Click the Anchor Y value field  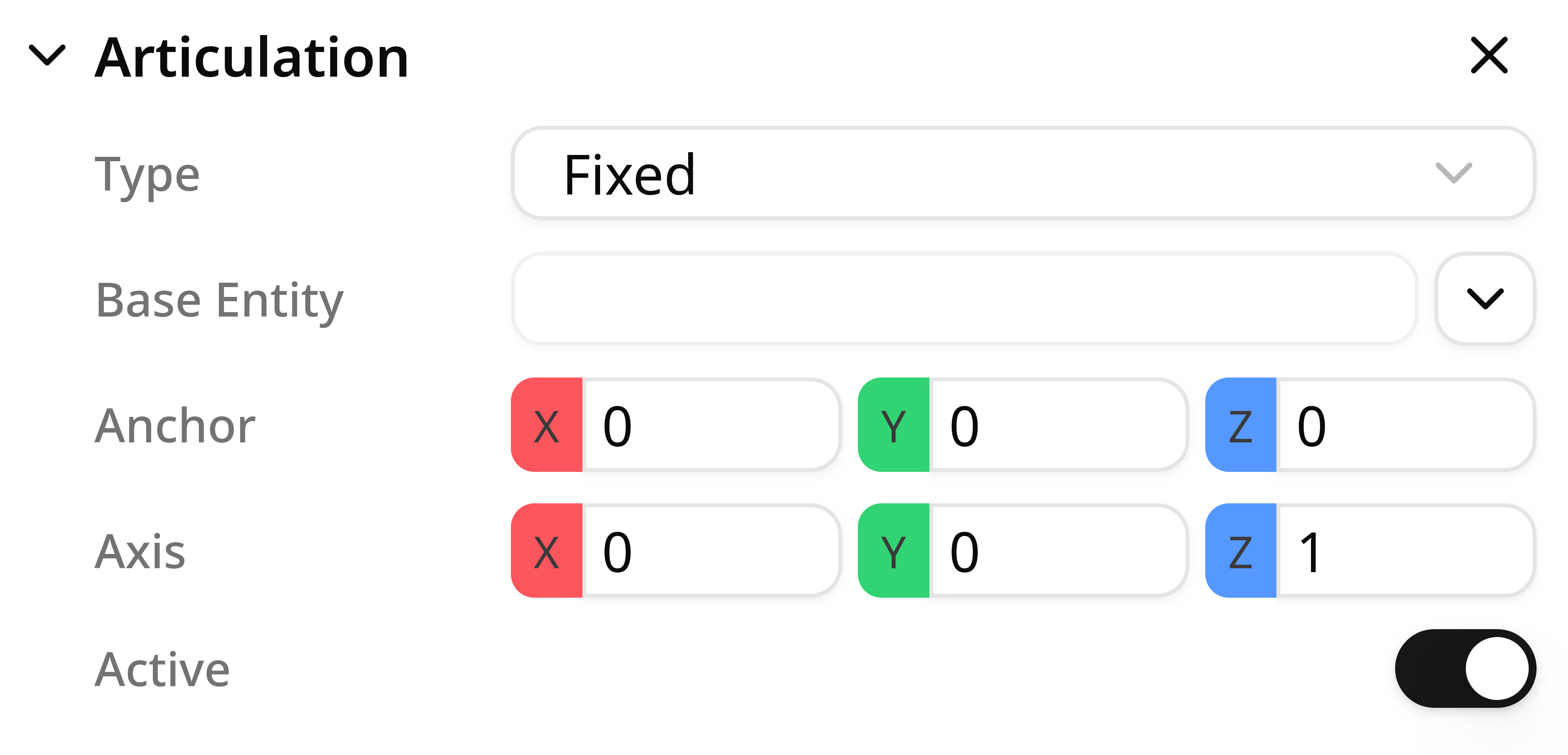coord(1057,425)
